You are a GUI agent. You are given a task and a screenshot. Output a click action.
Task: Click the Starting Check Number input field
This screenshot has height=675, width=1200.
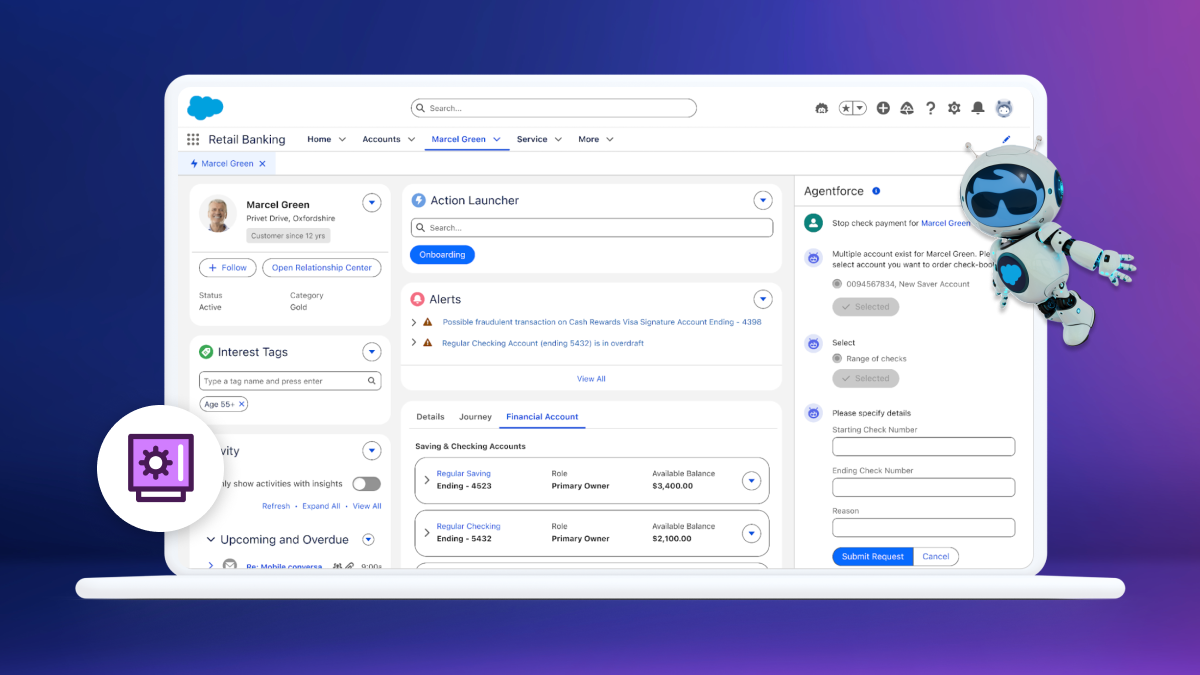pos(922,446)
